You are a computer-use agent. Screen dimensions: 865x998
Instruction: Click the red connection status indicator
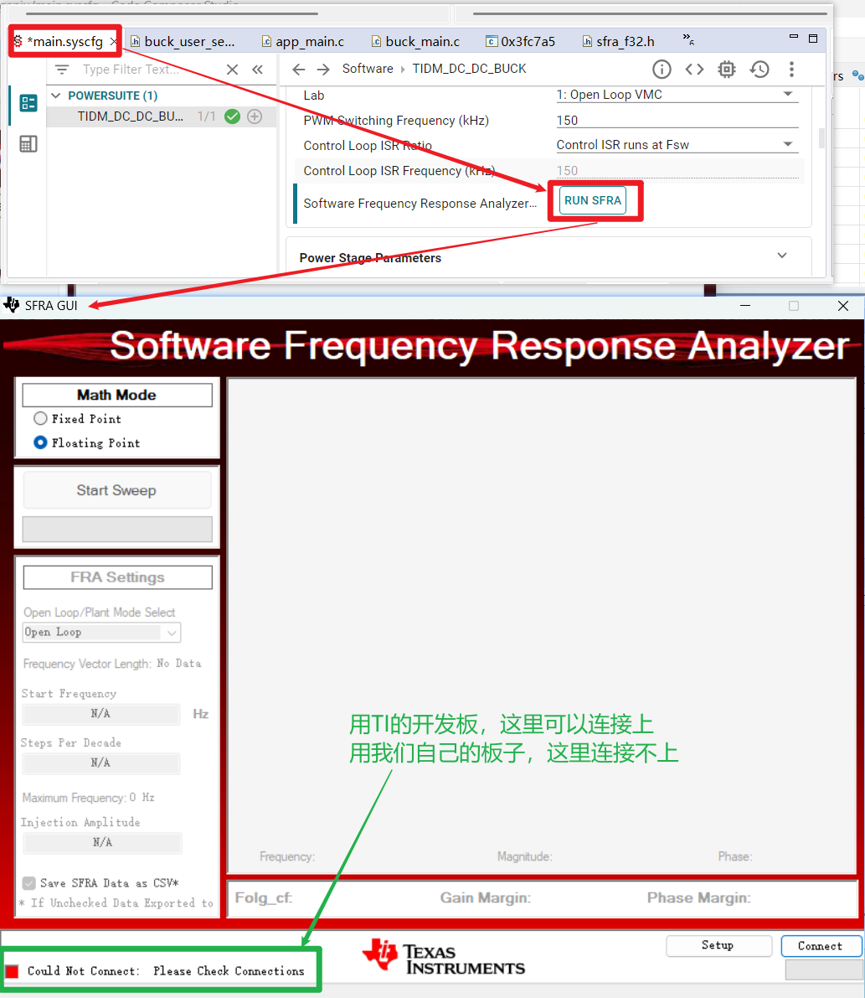click(x=12, y=971)
